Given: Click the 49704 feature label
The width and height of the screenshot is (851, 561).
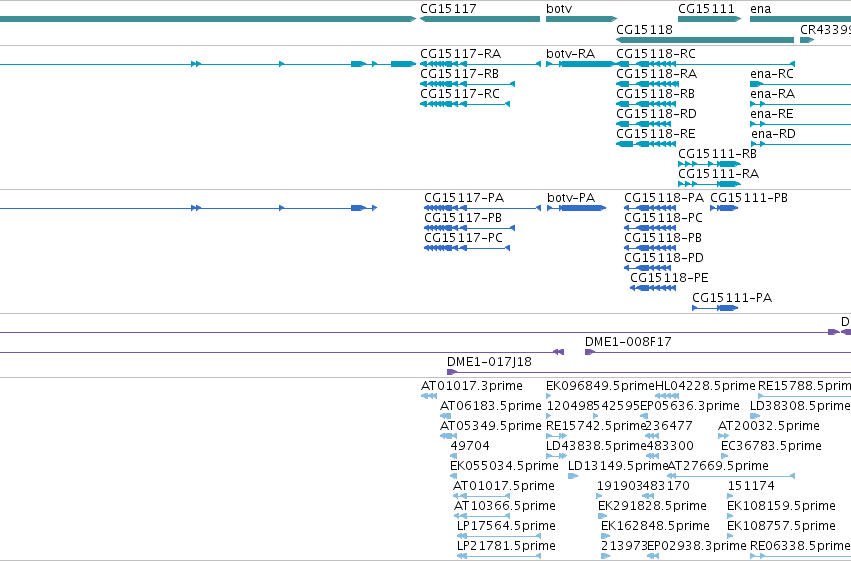Looking at the screenshot, I should pyautogui.click(x=470, y=446).
